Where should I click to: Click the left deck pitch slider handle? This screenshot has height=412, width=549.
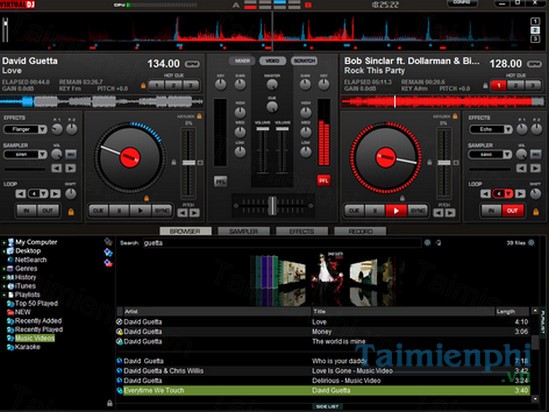pos(189,163)
